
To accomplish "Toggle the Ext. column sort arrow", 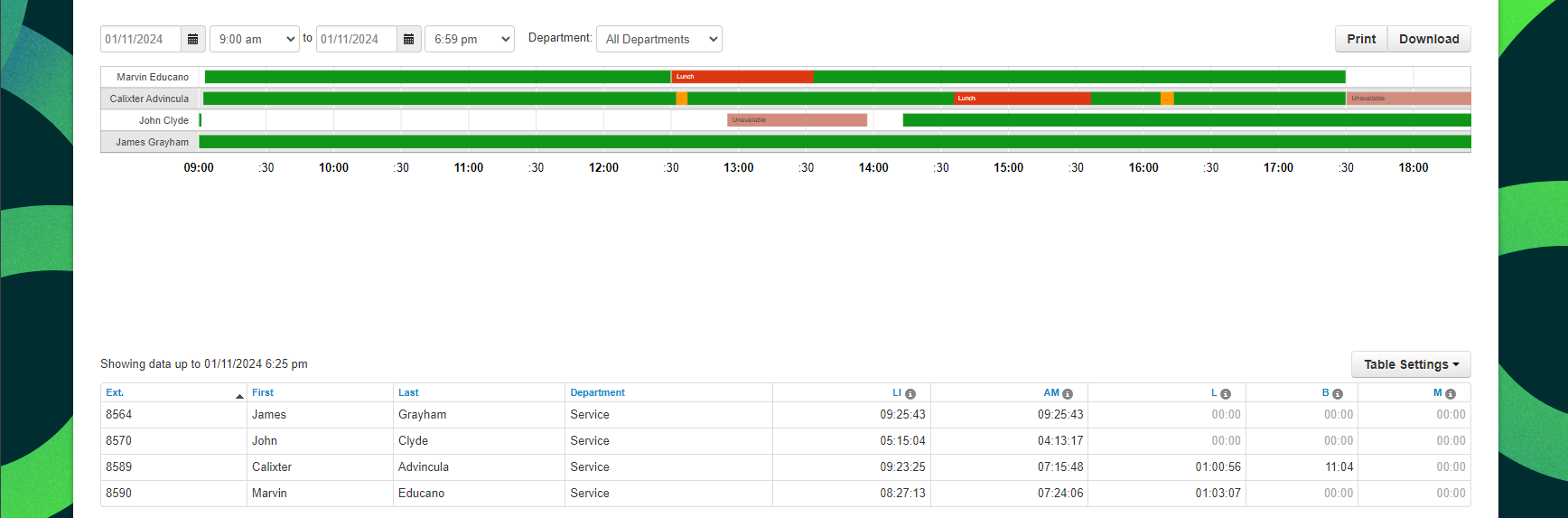I will [x=239, y=396].
